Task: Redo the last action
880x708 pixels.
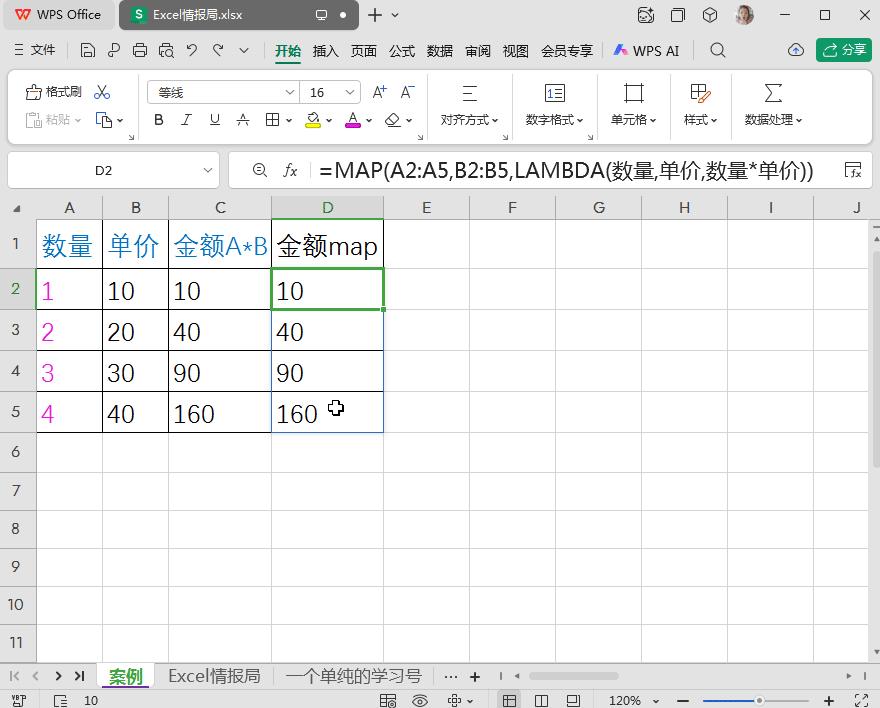Action: coord(218,50)
